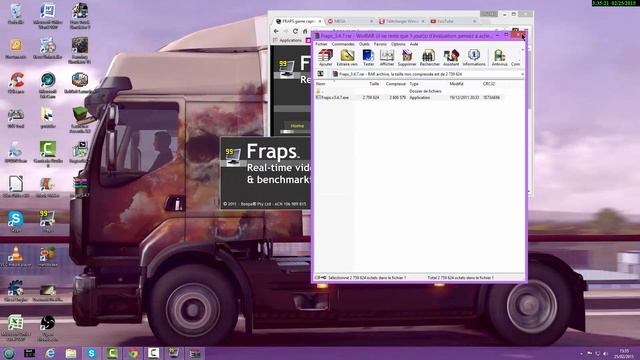This screenshot has width=640, height=360.
Task: Open the Minecraft grass block desktop icon
Action: click(x=80, y=119)
